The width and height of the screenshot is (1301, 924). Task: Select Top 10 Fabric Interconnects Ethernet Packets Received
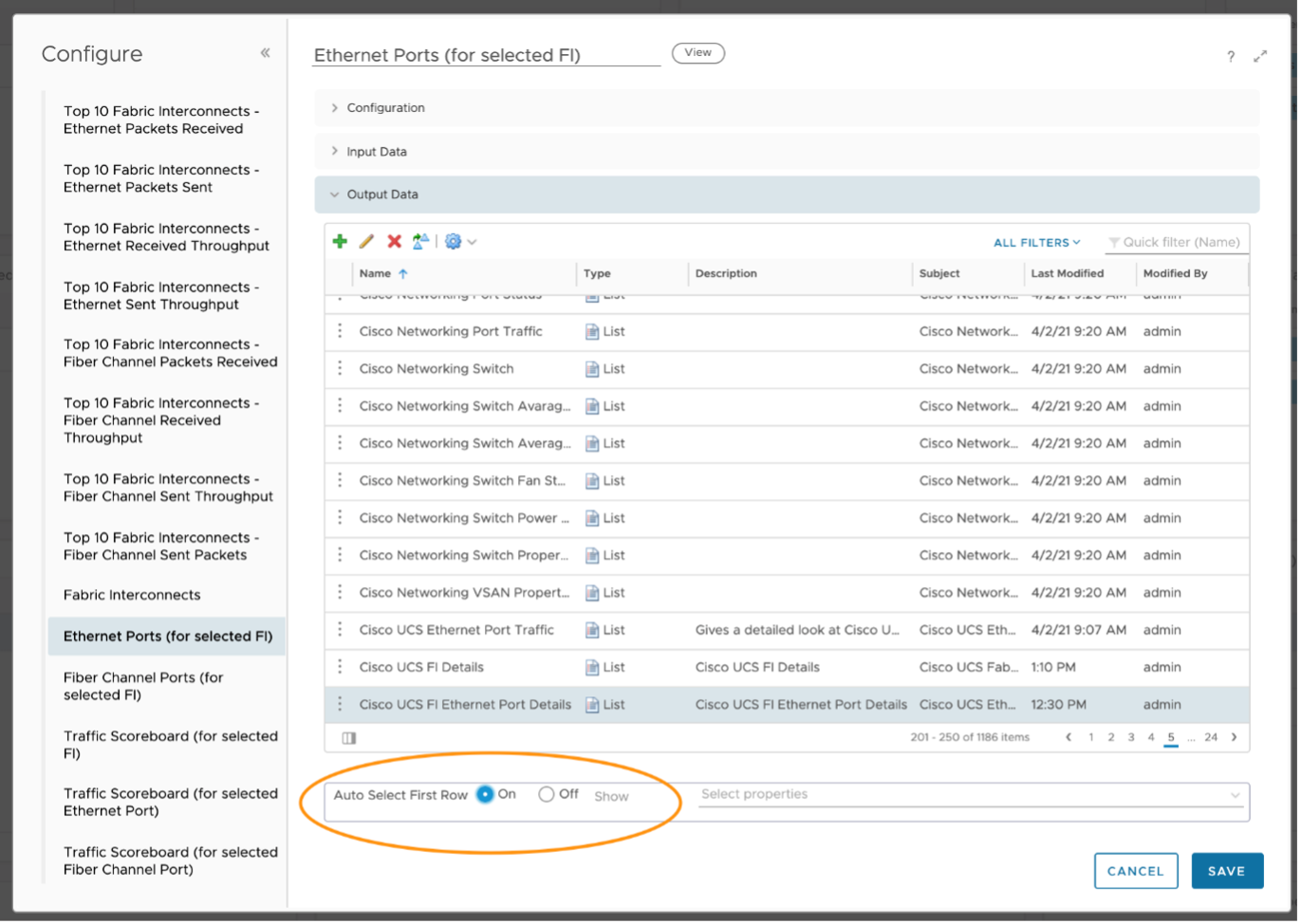[161, 120]
